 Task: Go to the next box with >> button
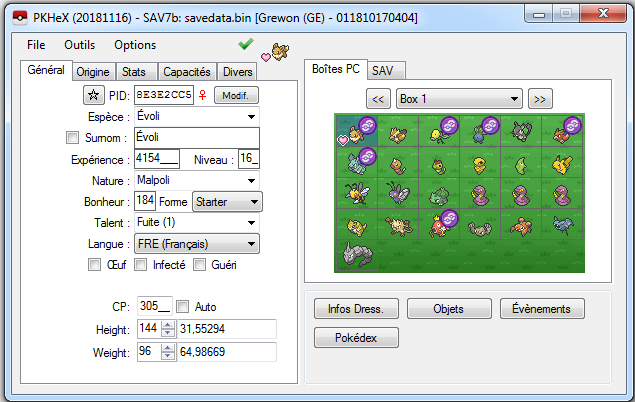[540, 99]
